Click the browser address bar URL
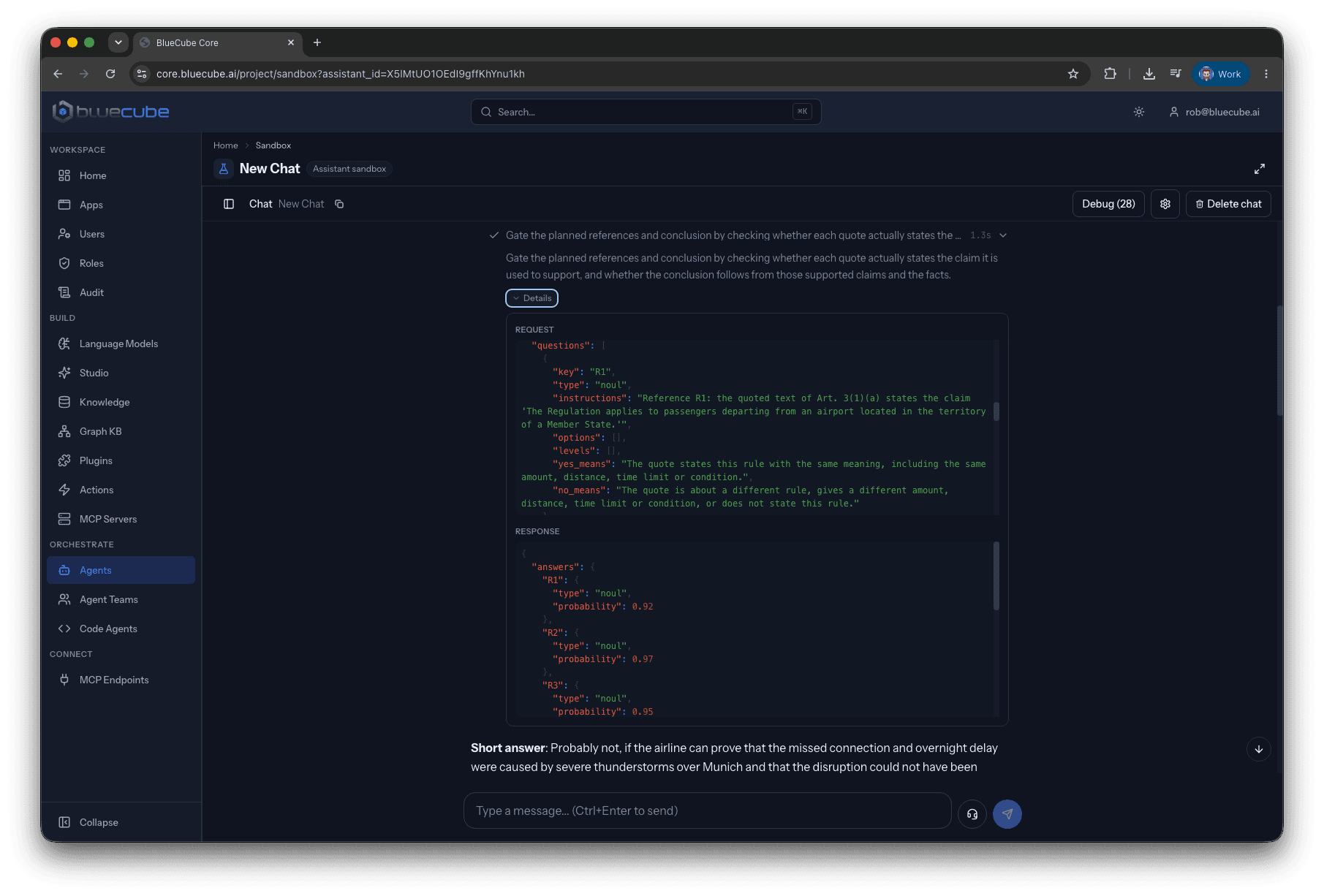The image size is (1324, 896). pos(341,74)
